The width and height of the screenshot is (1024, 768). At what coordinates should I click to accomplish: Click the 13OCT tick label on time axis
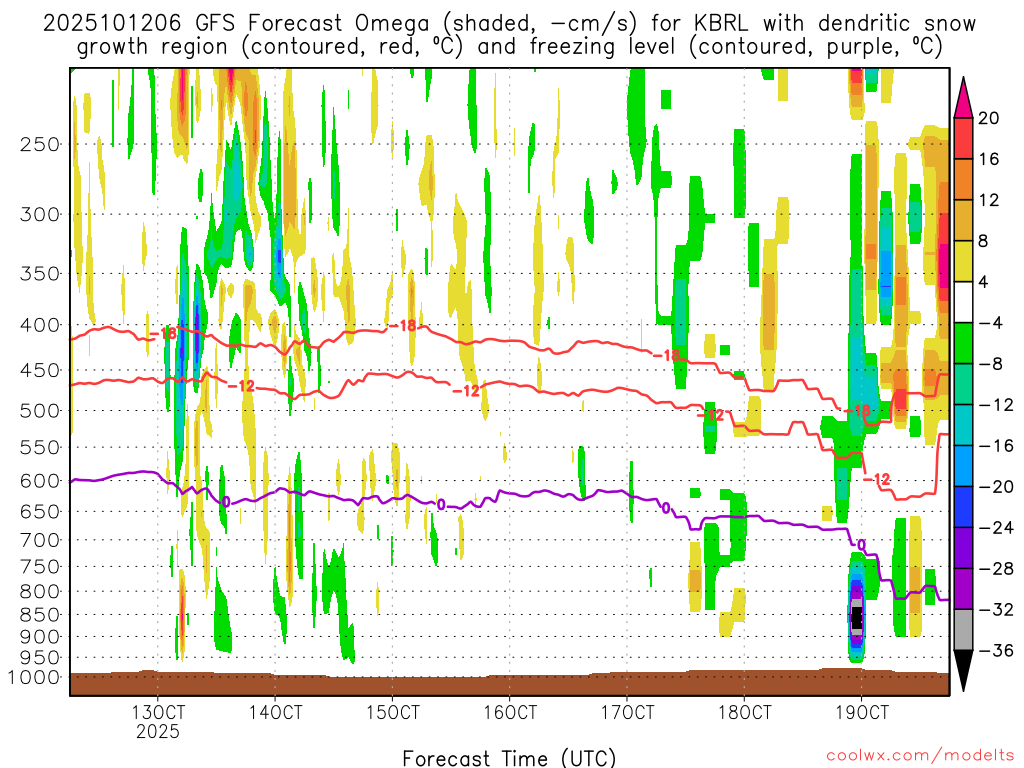[158, 713]
